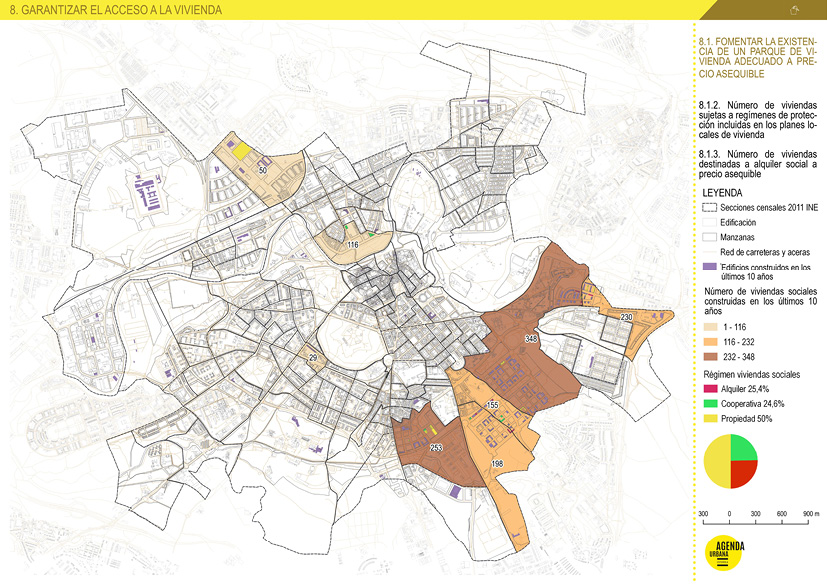Image resolution: width=827 pixels, height=585 pixels.
Task: Click the red slice of the pie chart
Action: click(744, 474)
